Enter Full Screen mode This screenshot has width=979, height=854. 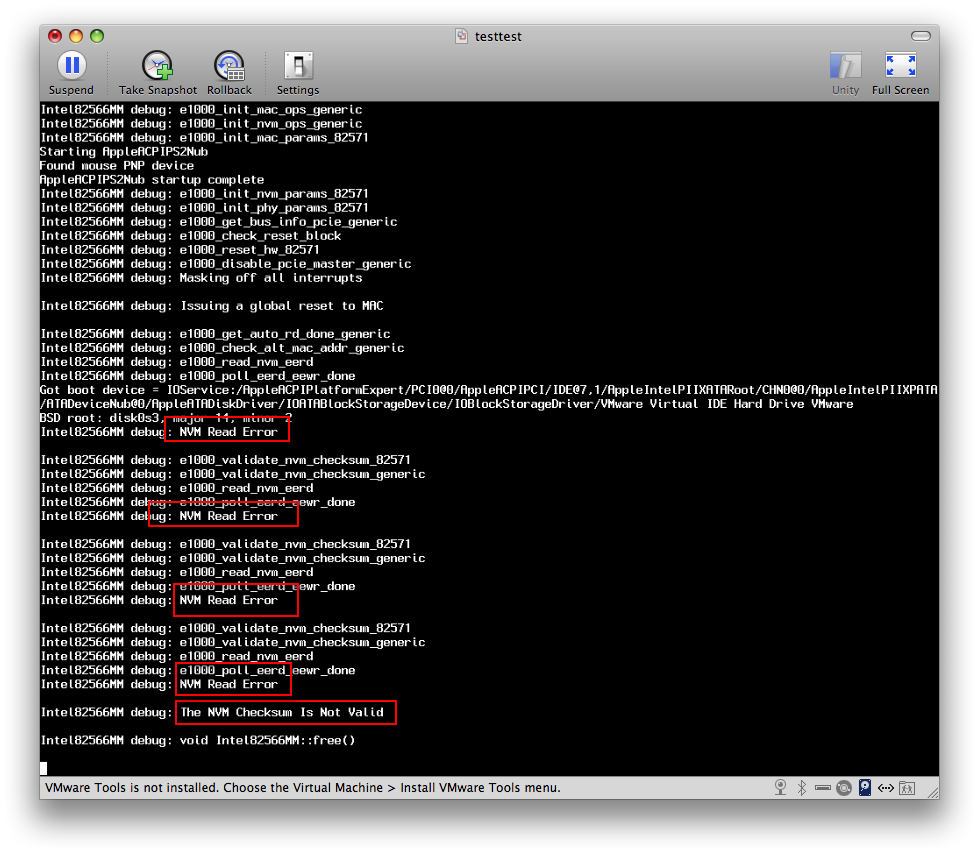900,73
